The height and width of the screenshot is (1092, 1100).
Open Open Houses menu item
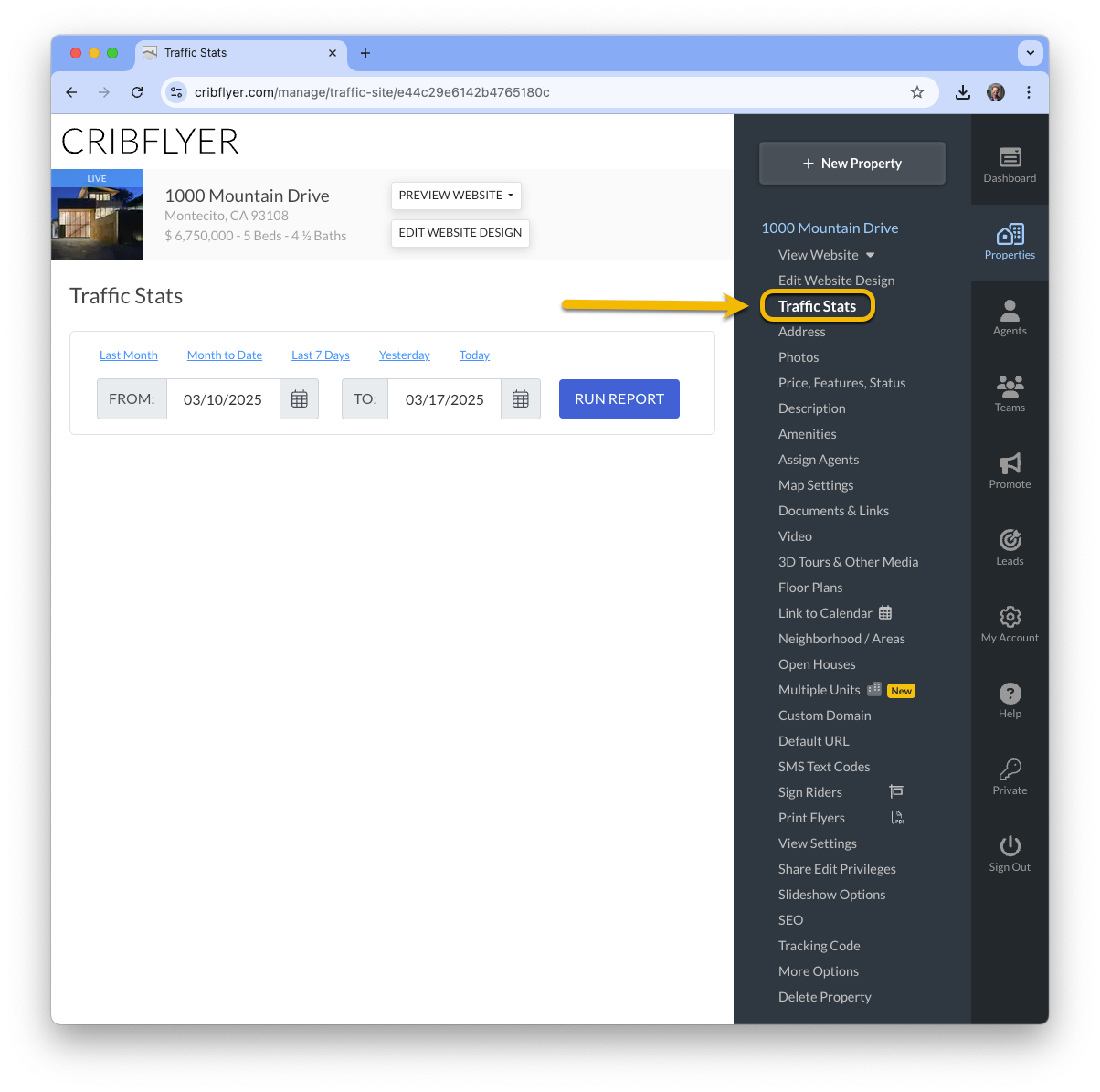[x=817, y=664]
